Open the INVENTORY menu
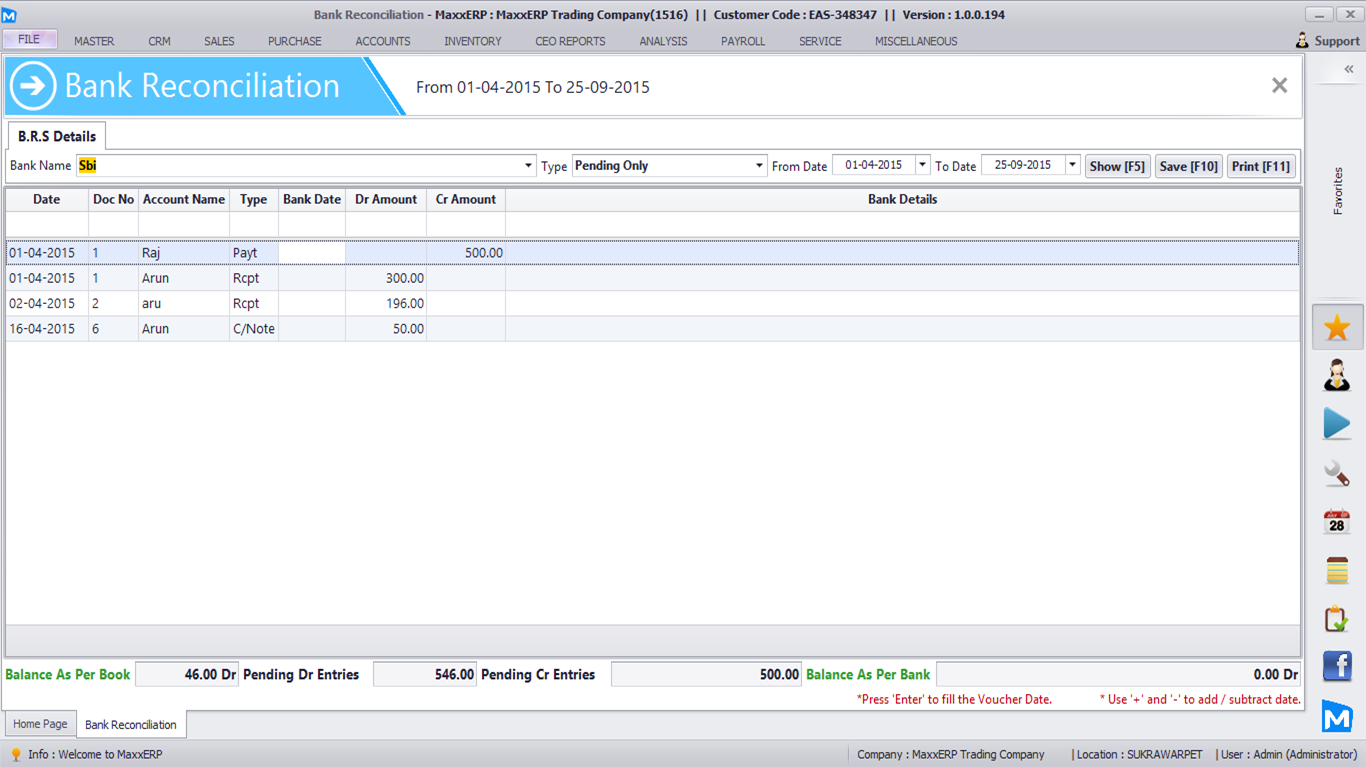This screenshot has height=768, width=1366. point(473,41)
